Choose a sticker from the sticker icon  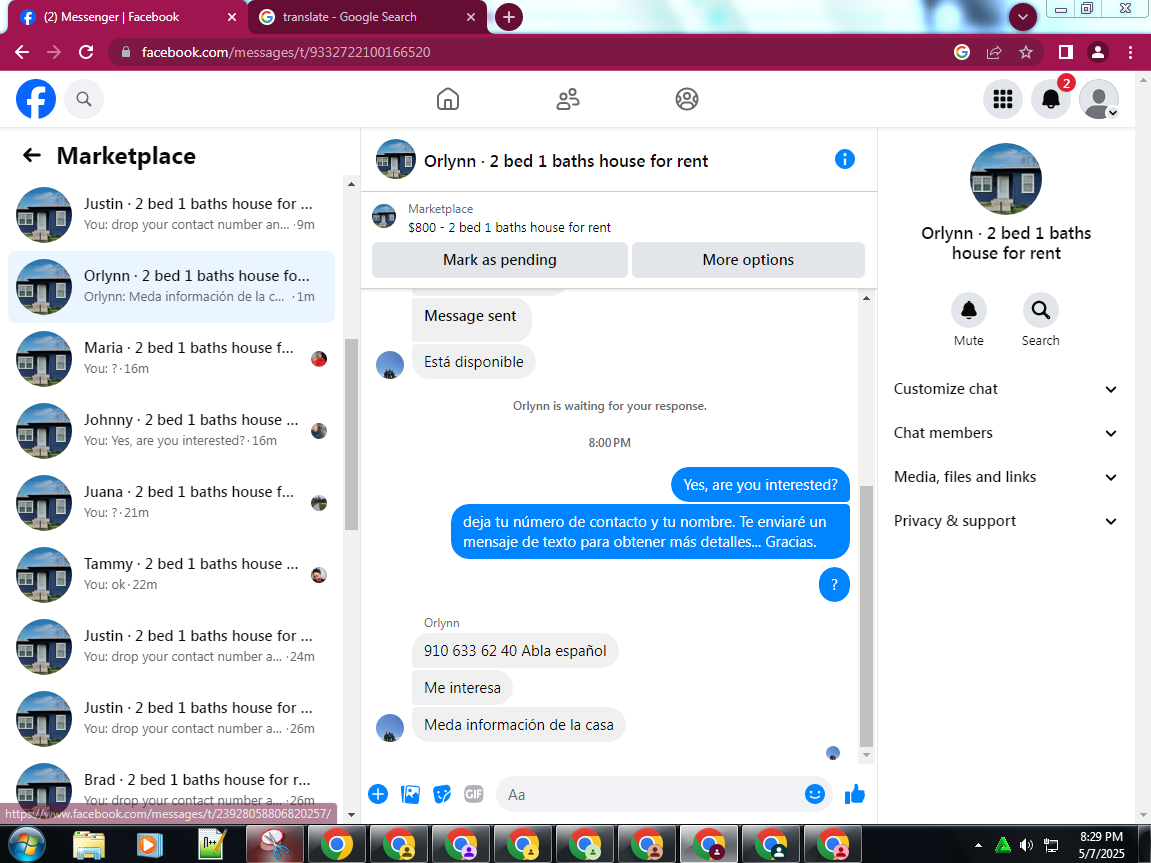pyautogui.click(x=442, y=794)
